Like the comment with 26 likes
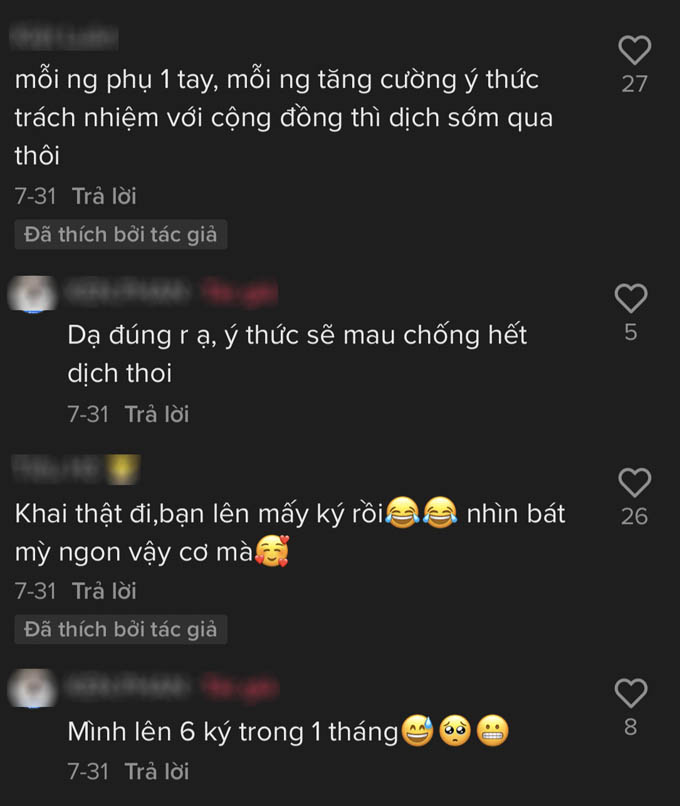Viewport: 680px width, 806px height. coord(634,482)
